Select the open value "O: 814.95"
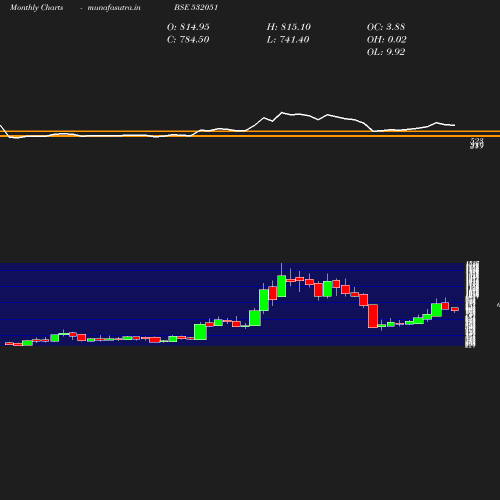The height and width of the screenshot is (500, 500). tap(188, 27)
